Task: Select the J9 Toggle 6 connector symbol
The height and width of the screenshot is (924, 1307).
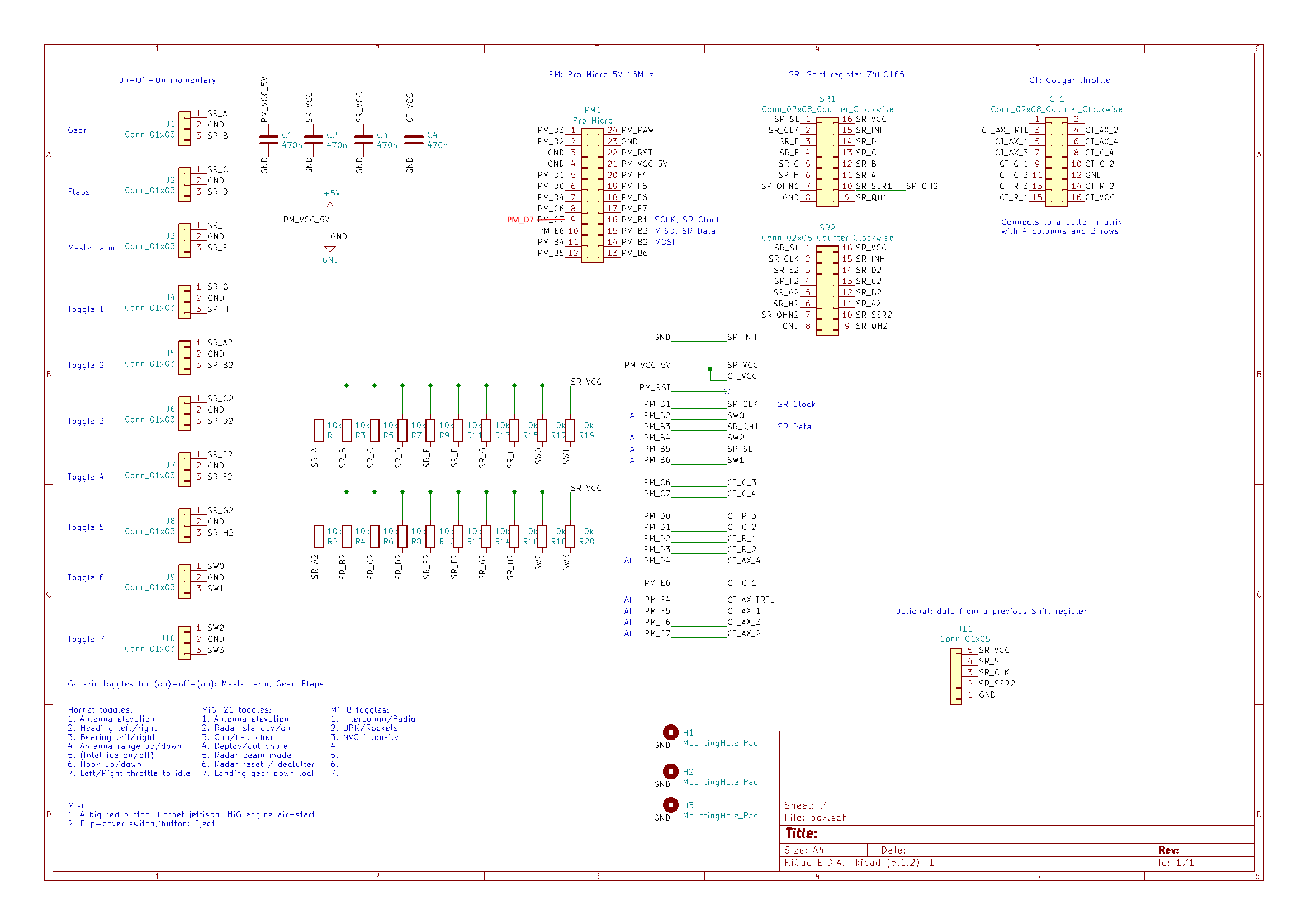Action: click(x=184, y=581)
